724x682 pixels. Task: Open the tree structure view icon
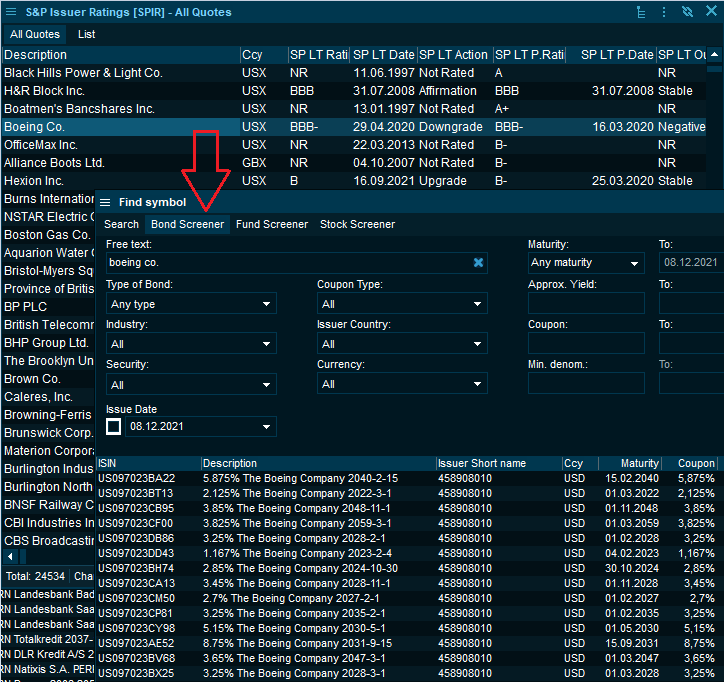point(641,12)
